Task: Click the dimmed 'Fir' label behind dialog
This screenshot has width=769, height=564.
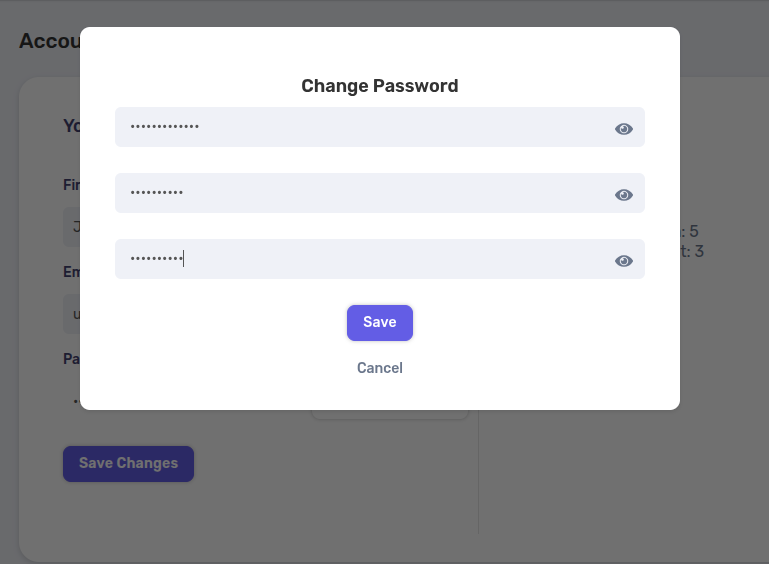Action: tap(72, 185)
